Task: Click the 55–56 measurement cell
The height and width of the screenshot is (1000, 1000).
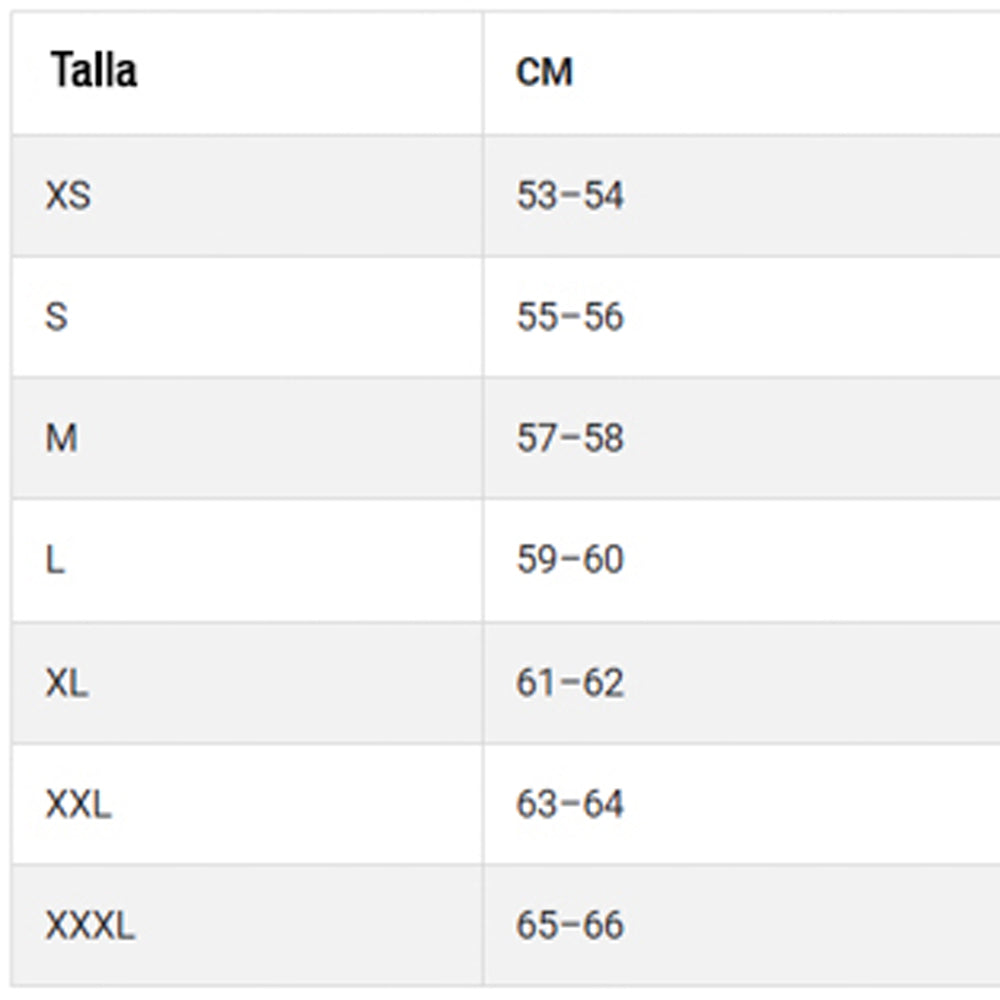Action: tap(570, 317)
